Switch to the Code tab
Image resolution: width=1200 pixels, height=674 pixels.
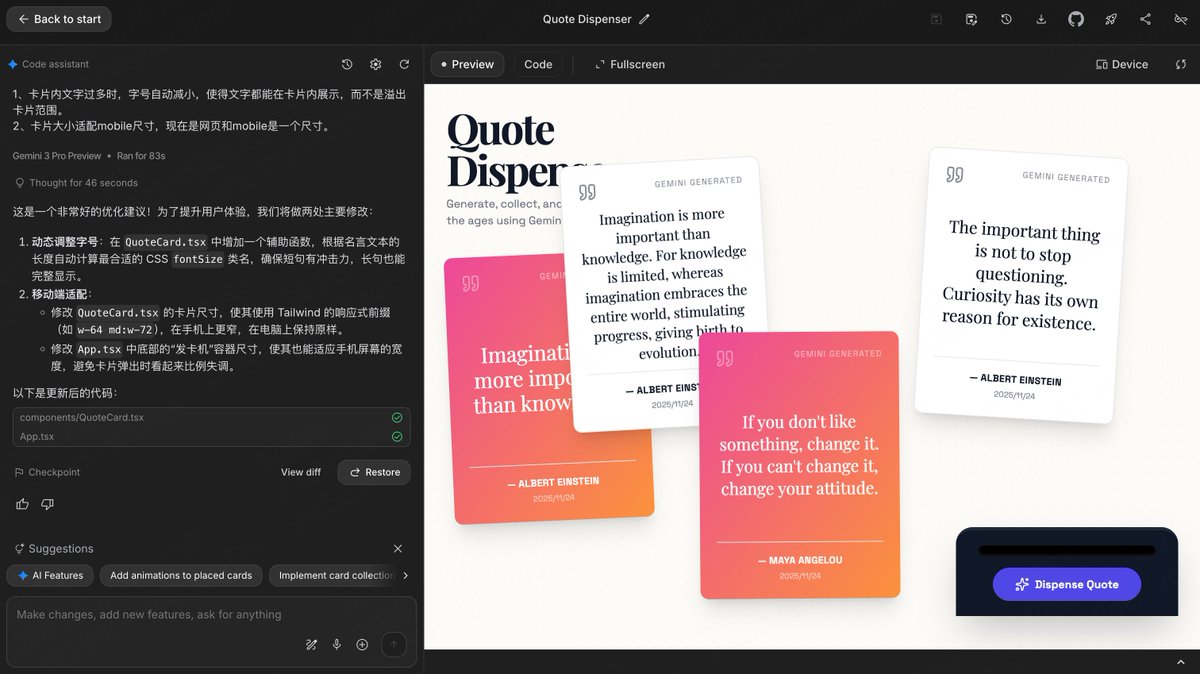(538, 64)
